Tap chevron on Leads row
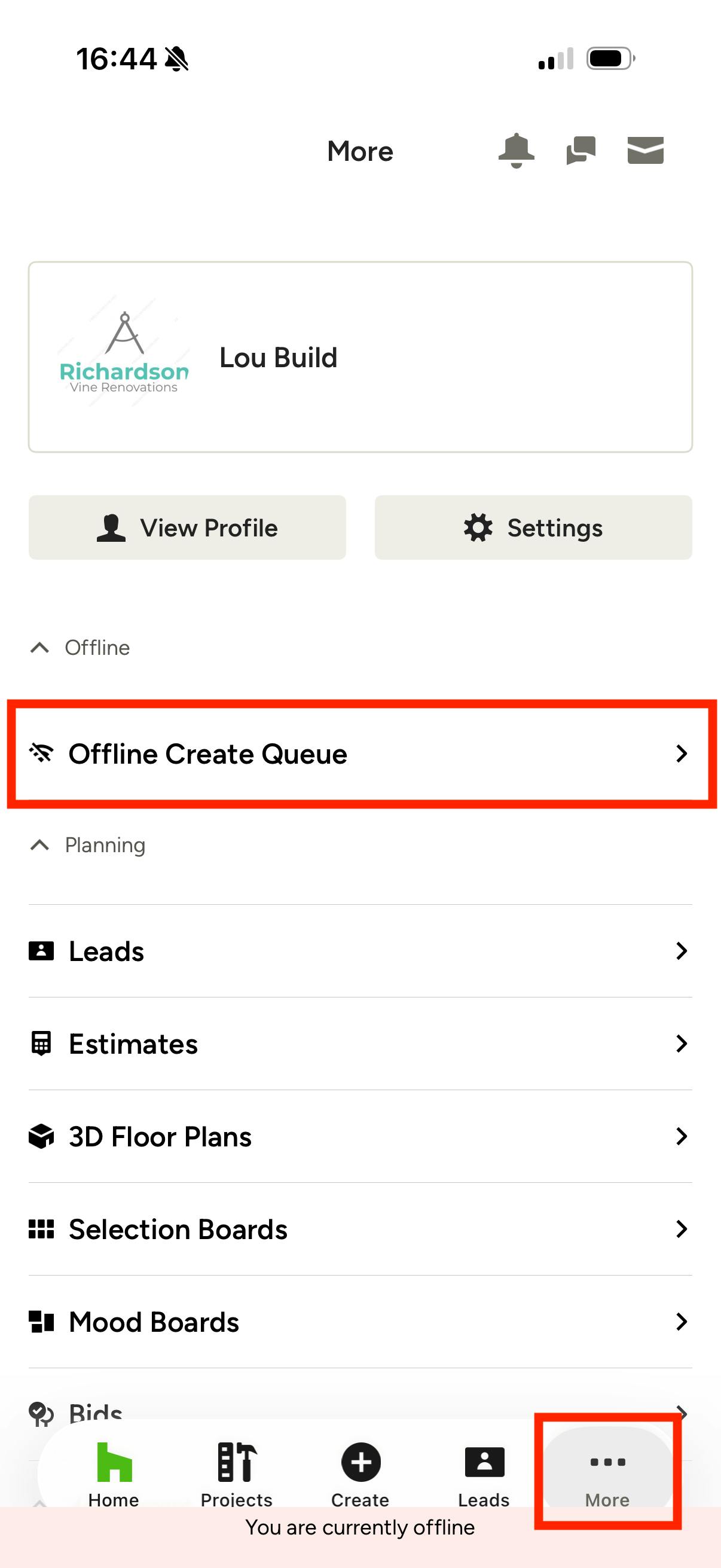Viewport: 721px width, 1568px height. [x=682, y=951]
